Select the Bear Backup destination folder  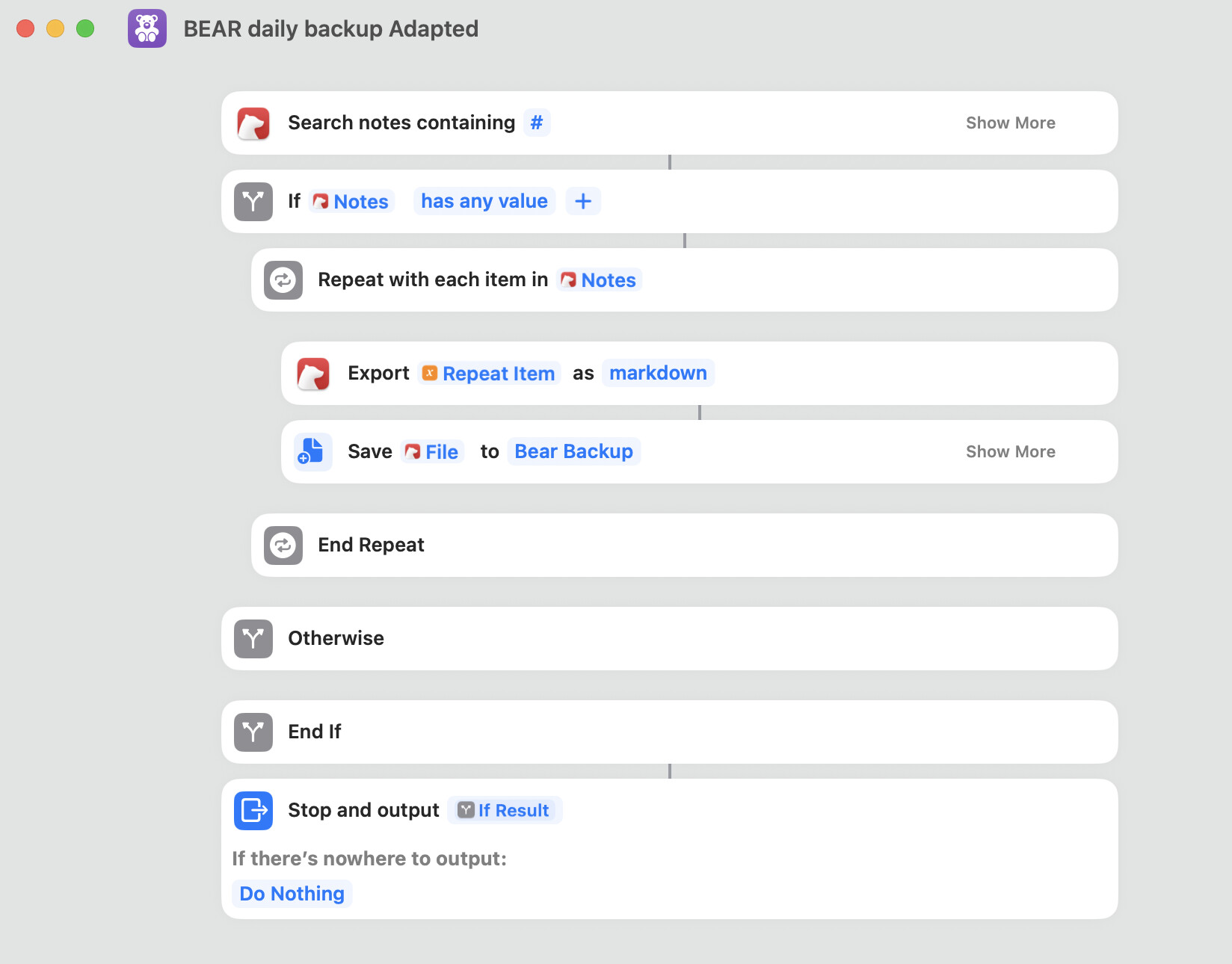[573, 451]
